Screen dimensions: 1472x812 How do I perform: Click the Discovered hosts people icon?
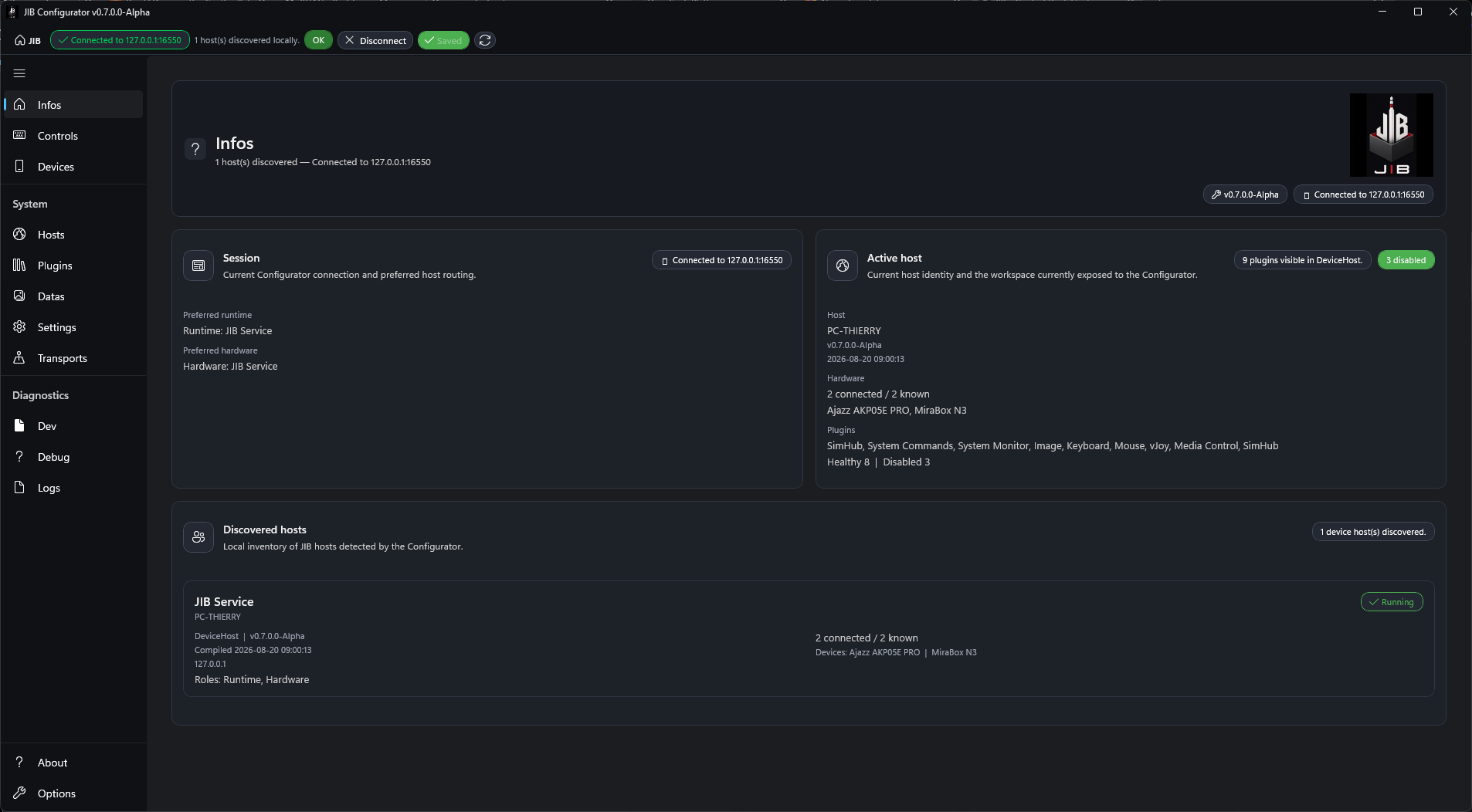[198, 537]
